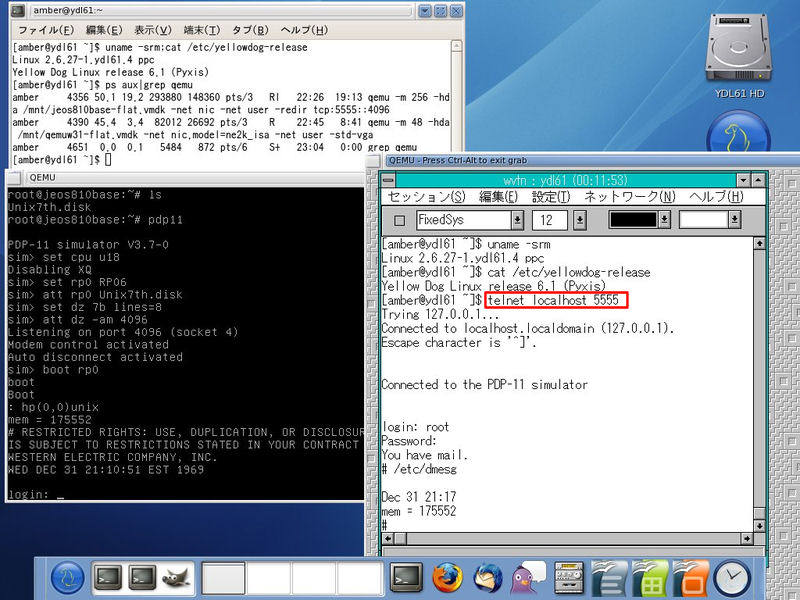Click the wvtn horizontal scrollbar left arrow
This screenshot has height=600, width=800.
388,538
